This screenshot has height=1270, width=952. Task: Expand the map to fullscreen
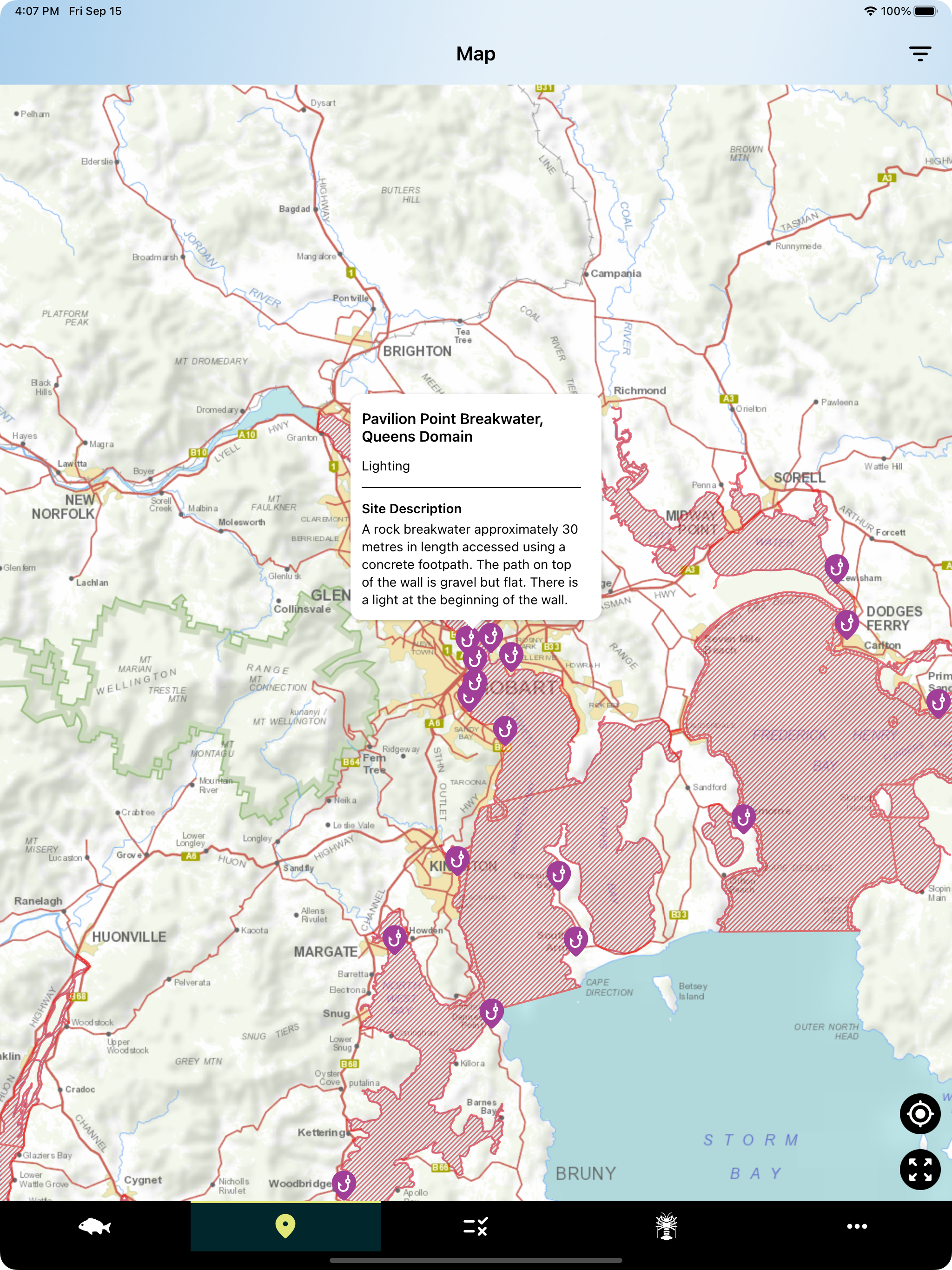pos(920,1170)
